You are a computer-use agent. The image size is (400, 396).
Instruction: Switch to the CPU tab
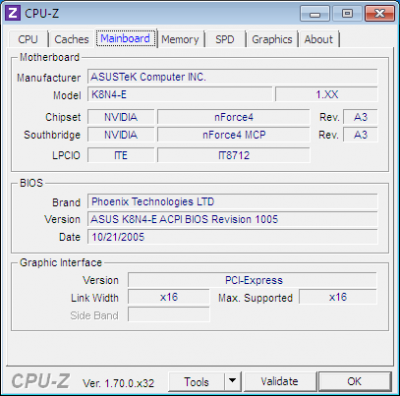(x=28, y=39)
